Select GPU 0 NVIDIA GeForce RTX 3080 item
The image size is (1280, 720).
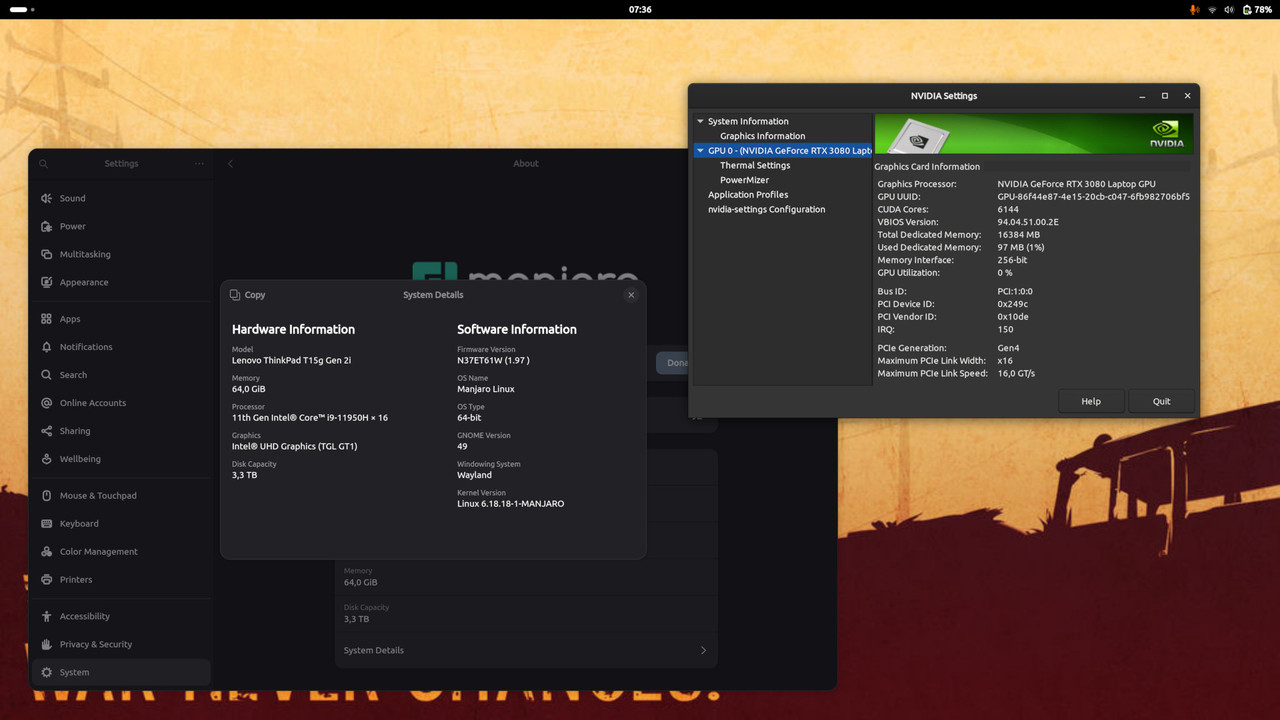pos(783,151)
